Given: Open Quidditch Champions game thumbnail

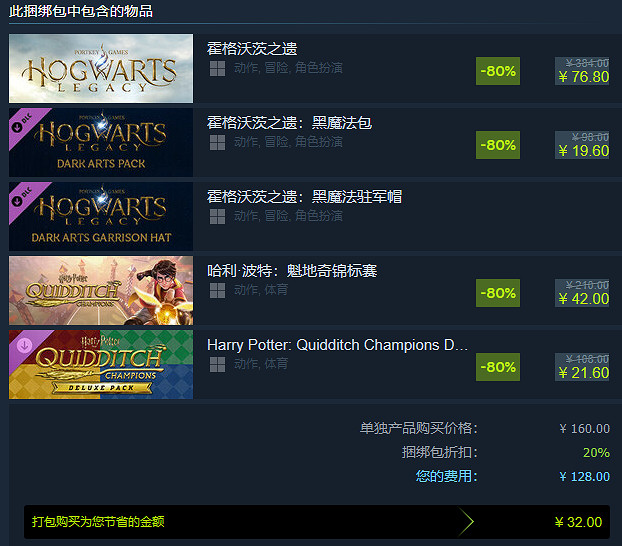Looking at the screenshot, I should [101, 290].
